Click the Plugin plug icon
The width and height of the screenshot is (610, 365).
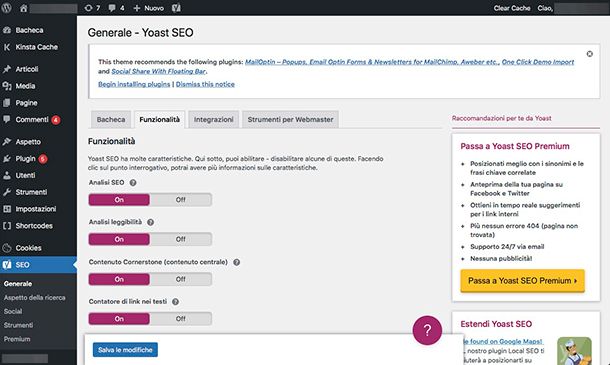point(7,158)
